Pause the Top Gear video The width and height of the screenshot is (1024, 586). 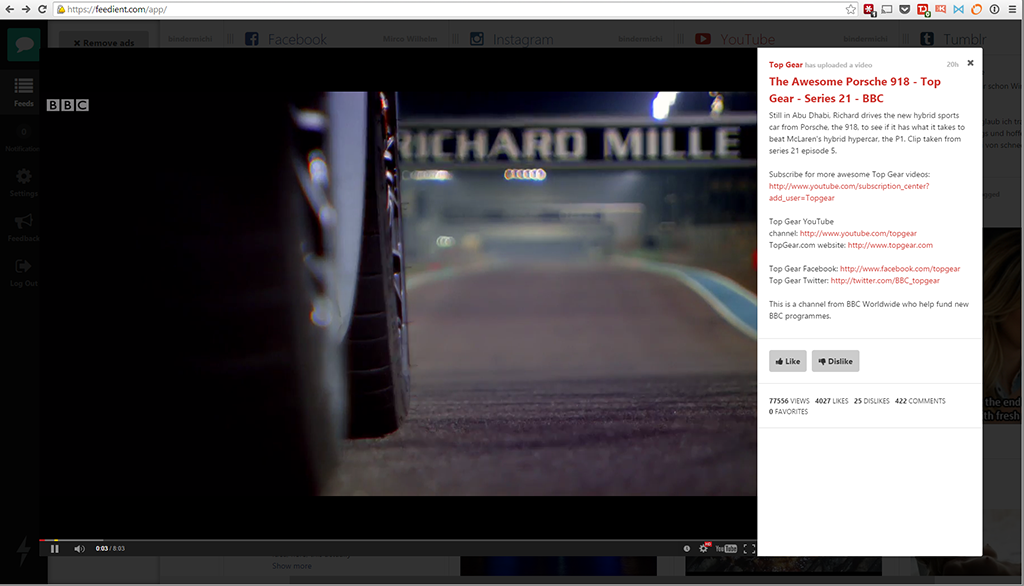[x=55, y=549]
